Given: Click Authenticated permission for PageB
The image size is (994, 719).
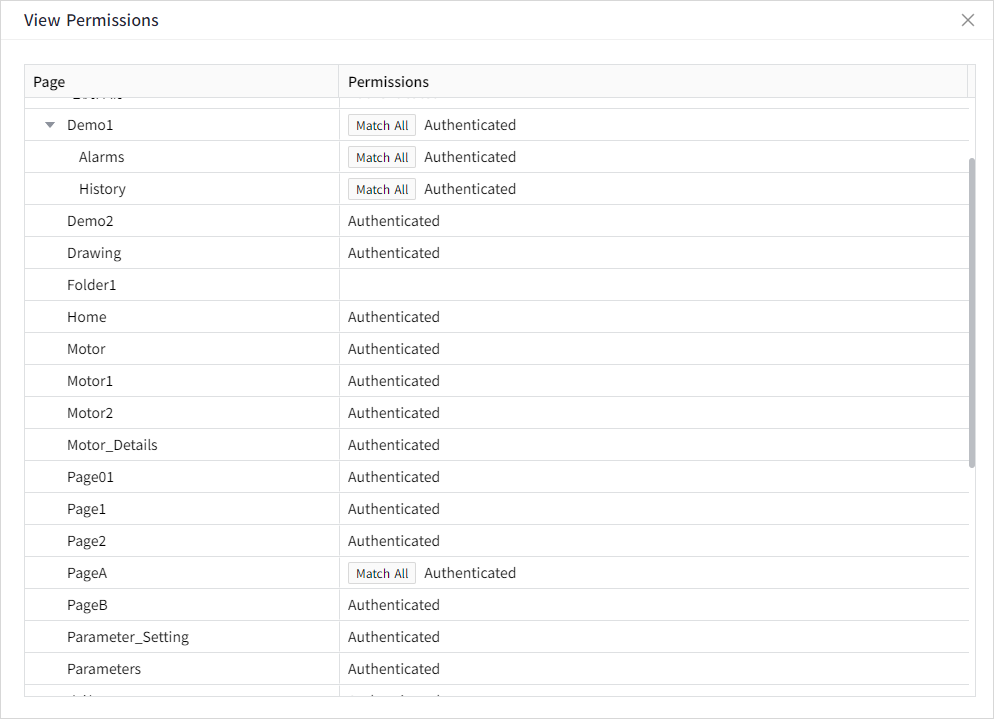Looking at the screenshot, I should tap(394, 605).
